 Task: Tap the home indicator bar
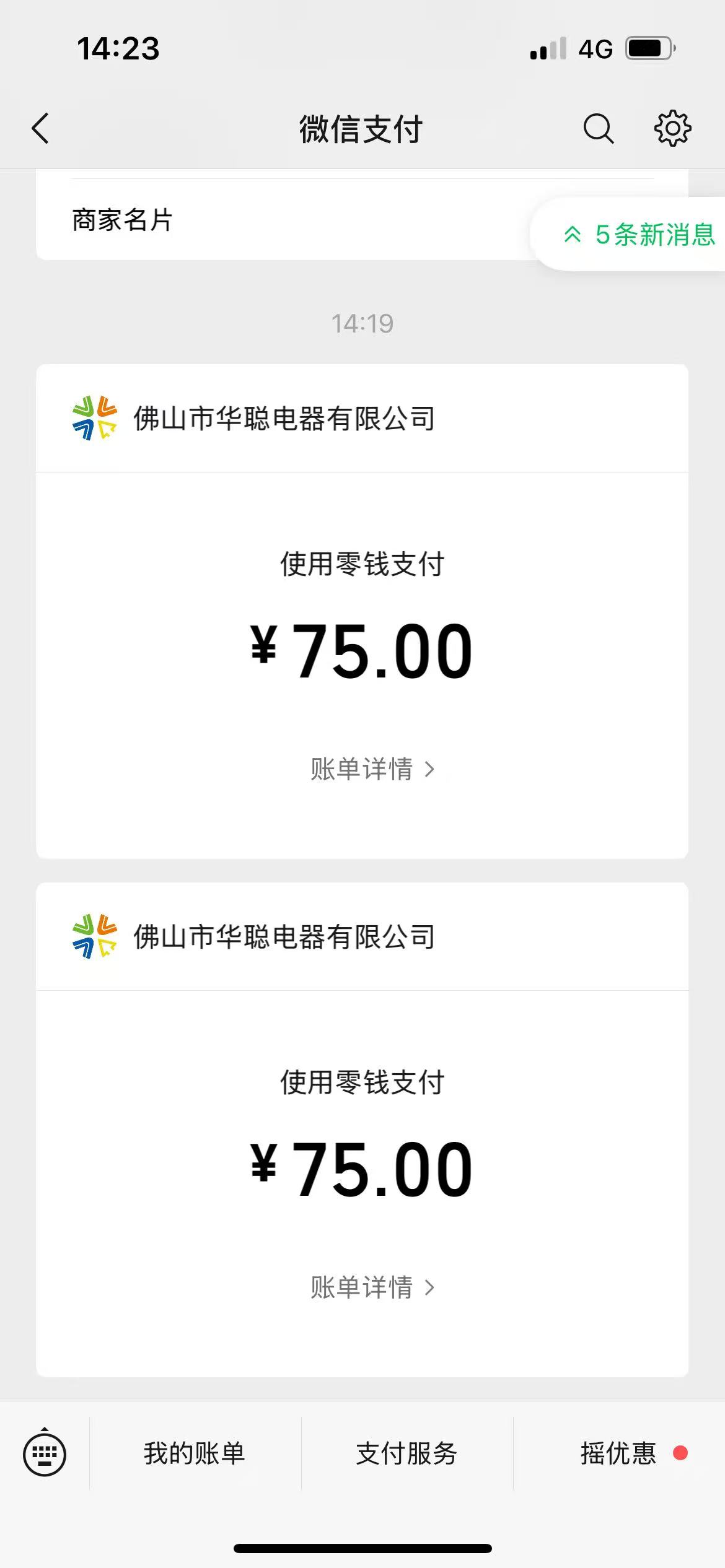click(x=362, y=1548)
